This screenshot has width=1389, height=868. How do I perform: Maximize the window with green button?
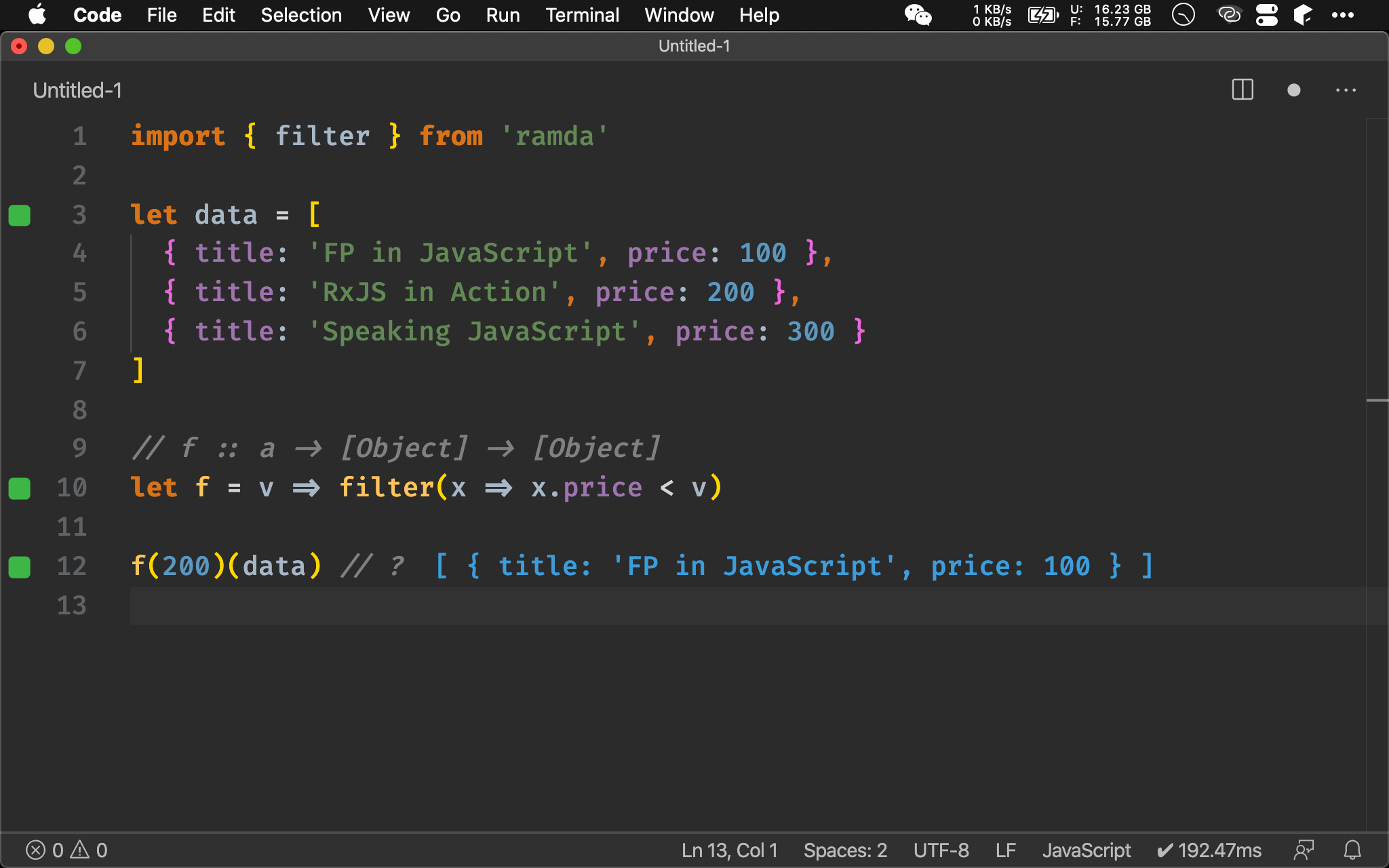[x=73, y=46]
